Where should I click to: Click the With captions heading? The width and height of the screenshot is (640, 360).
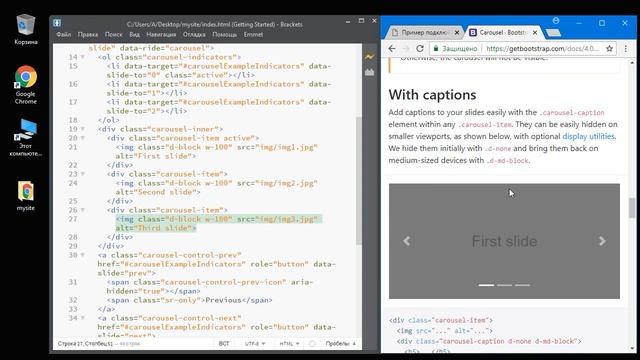(x=432, y=95)
